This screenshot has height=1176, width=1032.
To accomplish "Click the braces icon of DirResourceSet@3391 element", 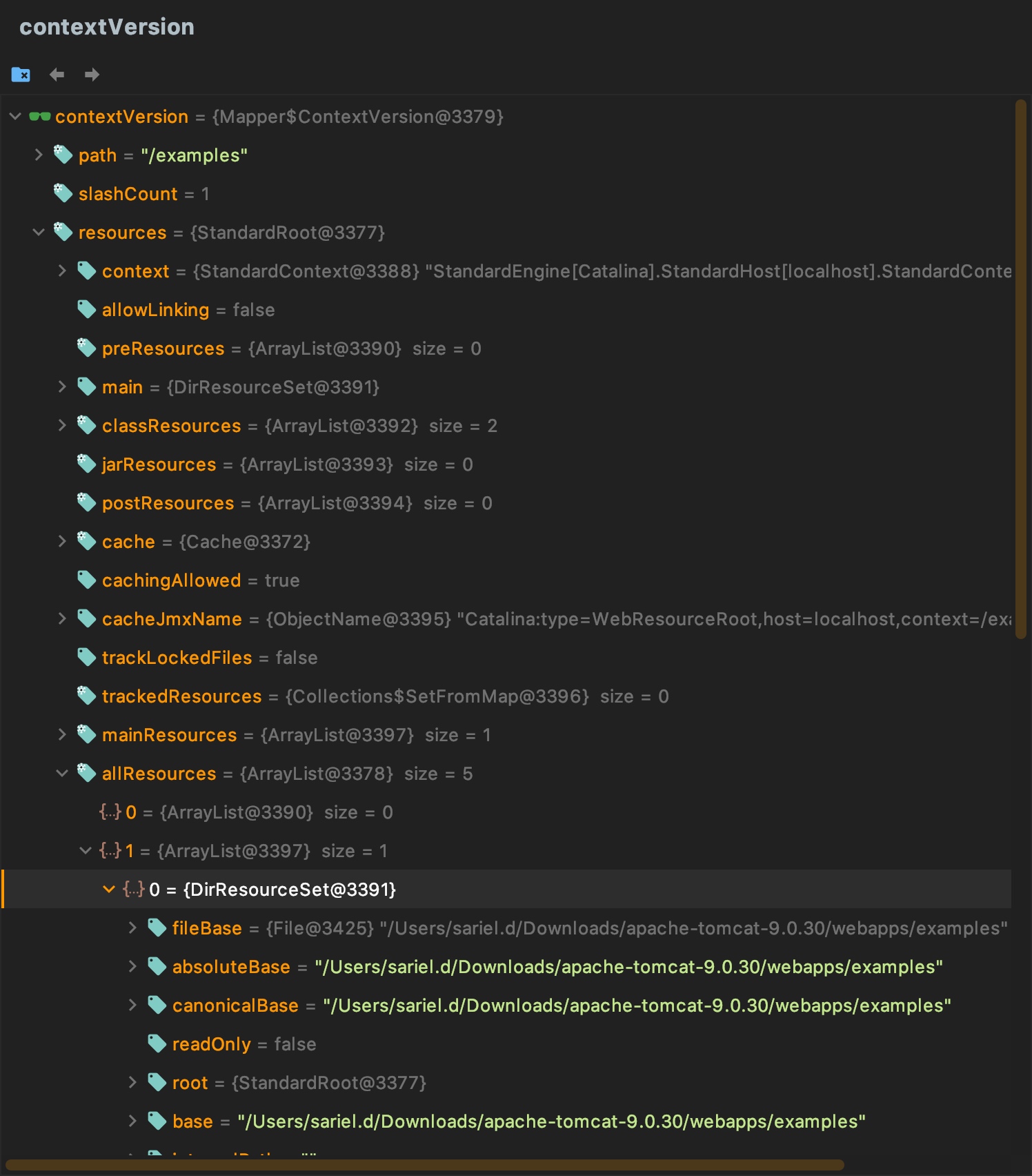I will (x=134, y=889).
